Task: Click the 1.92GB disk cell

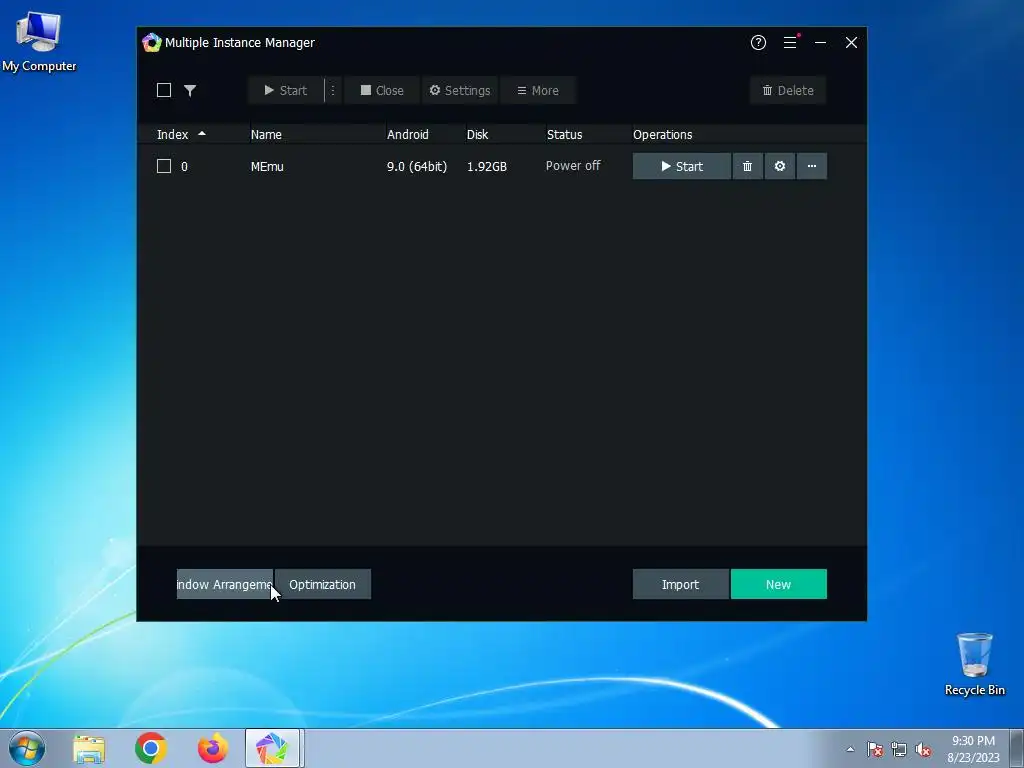Action: [487, 167]
